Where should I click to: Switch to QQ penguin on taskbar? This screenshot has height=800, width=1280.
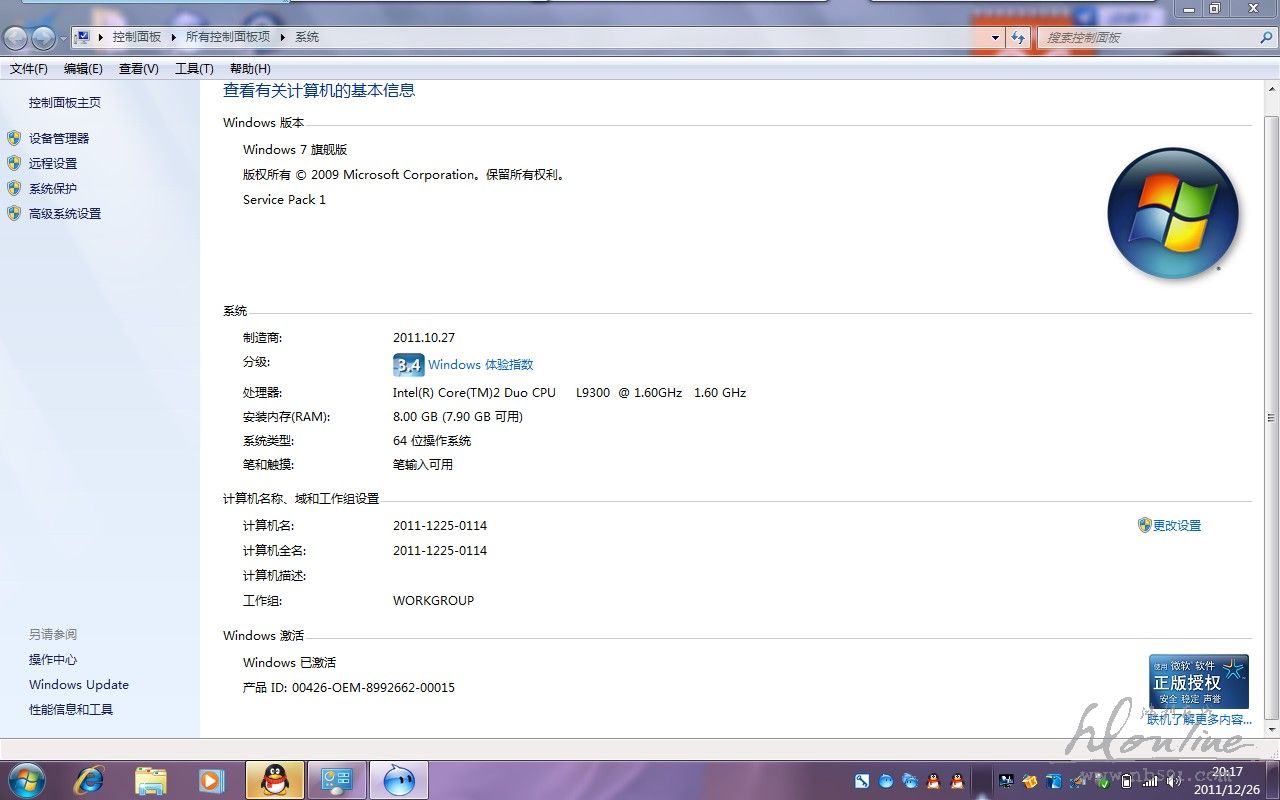point(274,780)
